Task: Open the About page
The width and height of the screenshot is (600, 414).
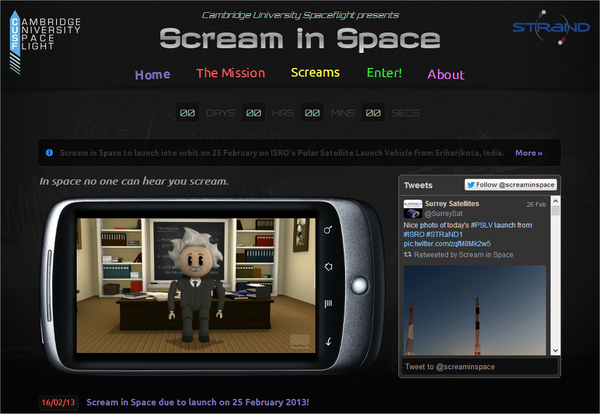Action: click(446, 74)
